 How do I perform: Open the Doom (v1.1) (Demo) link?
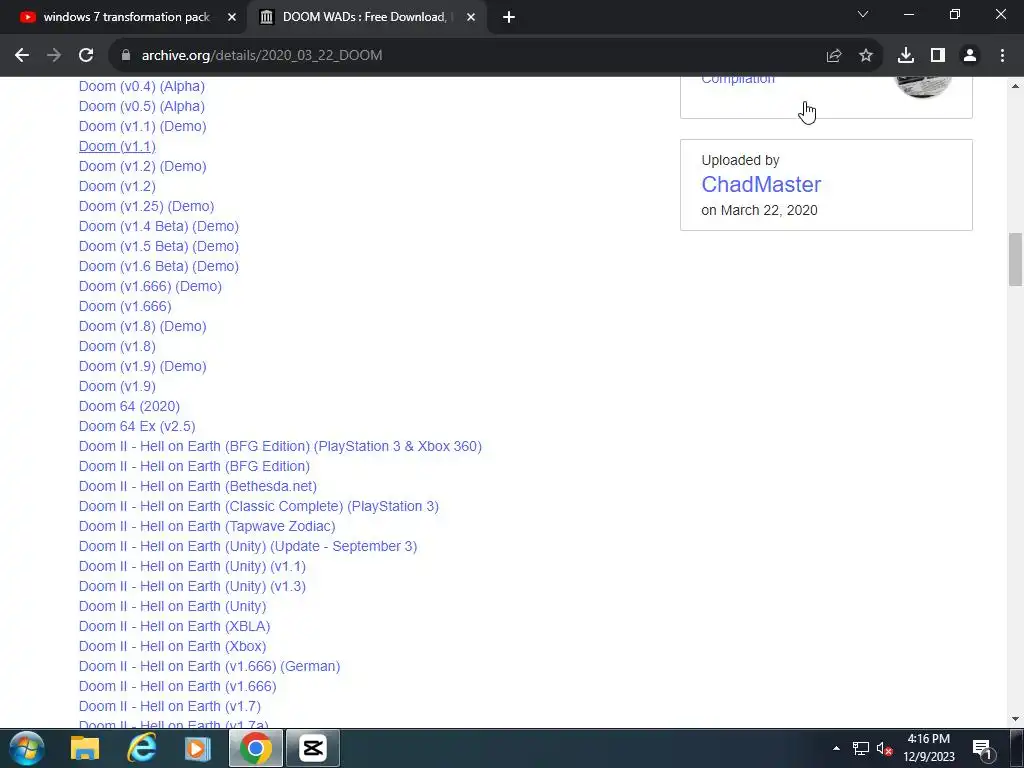[142, 127]
